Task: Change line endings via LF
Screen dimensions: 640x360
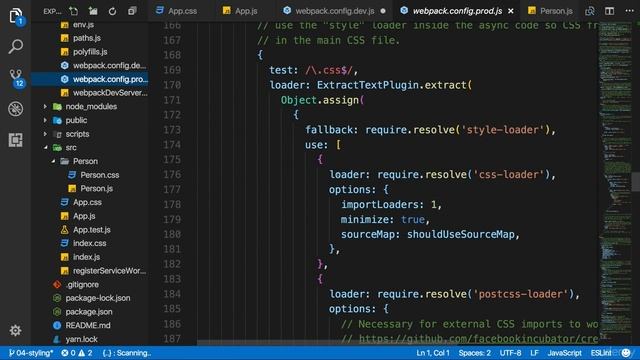Action: tap(534, 353)
